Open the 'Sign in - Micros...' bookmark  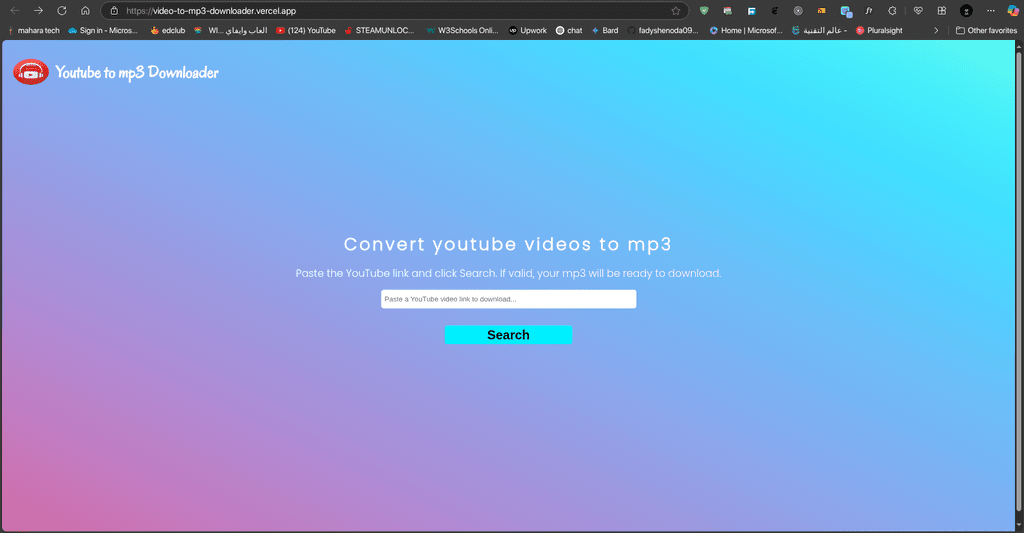(x=103, y=30)
